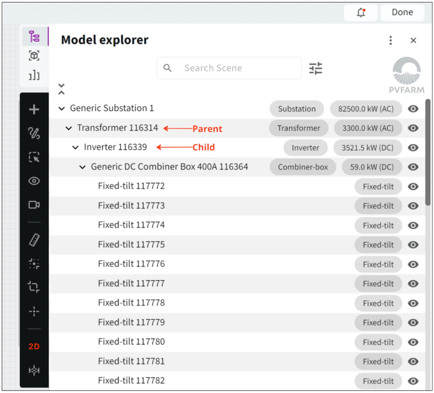Activate the box selection cursor tool
The image size is (434, 393).
34,157
